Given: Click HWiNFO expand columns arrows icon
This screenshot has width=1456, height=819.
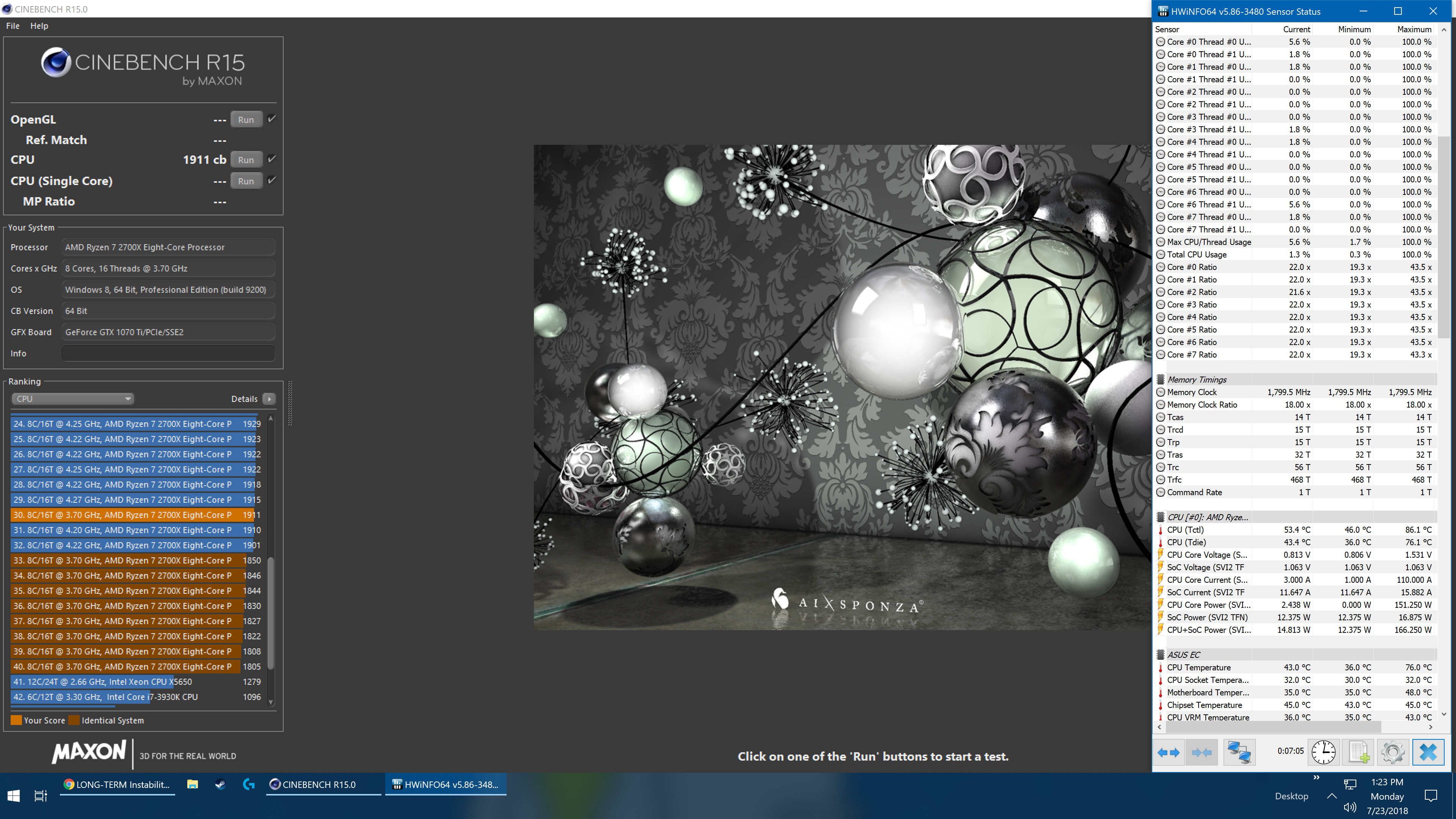Looking at the screenshot, I should [1168, 752].
